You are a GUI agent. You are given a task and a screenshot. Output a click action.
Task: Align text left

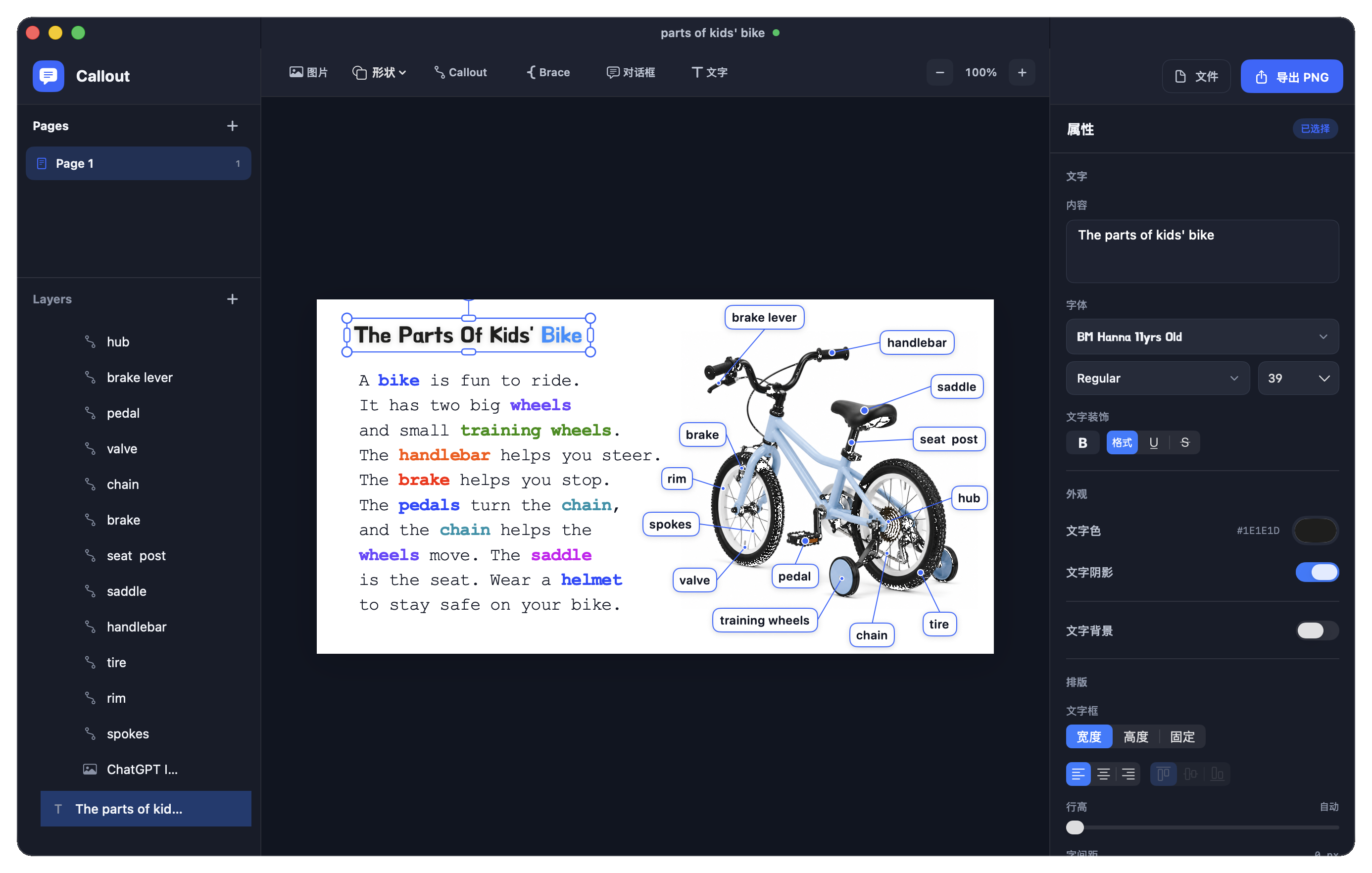tap(1078, 775)
